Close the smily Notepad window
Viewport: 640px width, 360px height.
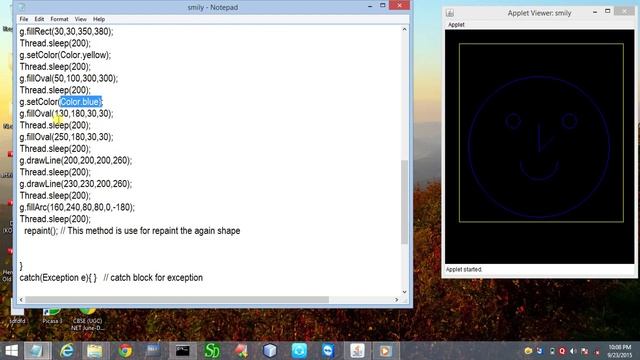[x=399, y=5]
